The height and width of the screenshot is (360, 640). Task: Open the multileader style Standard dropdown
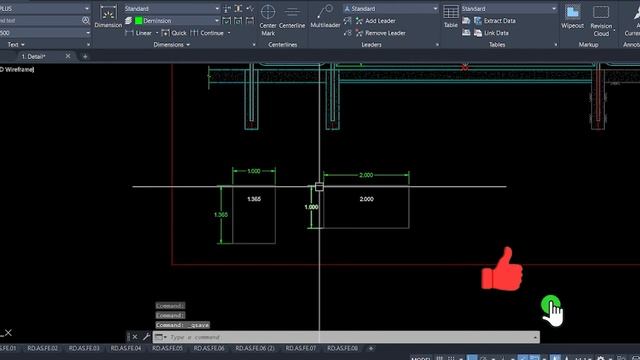point(435,9)
